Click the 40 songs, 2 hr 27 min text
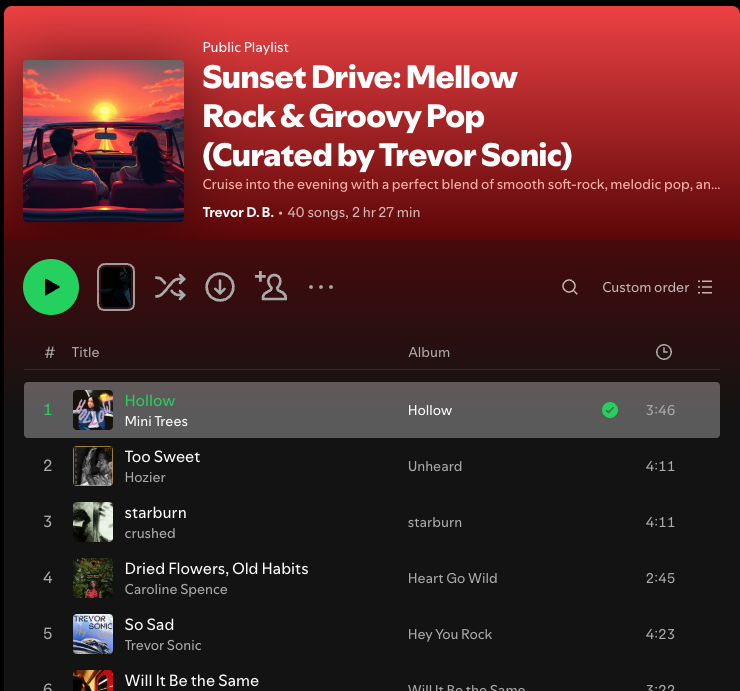Screen dimensions: 740x691 (x=353, y=212)
